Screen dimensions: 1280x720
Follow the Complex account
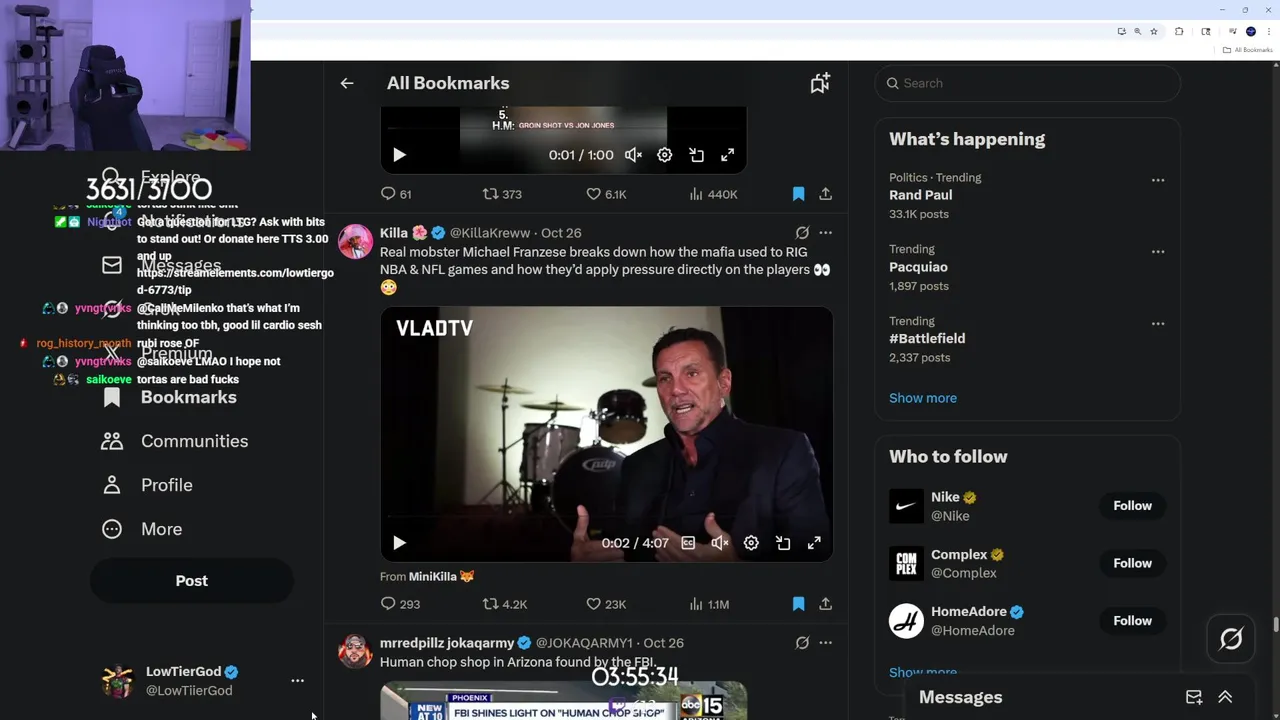click(1132, 563)
